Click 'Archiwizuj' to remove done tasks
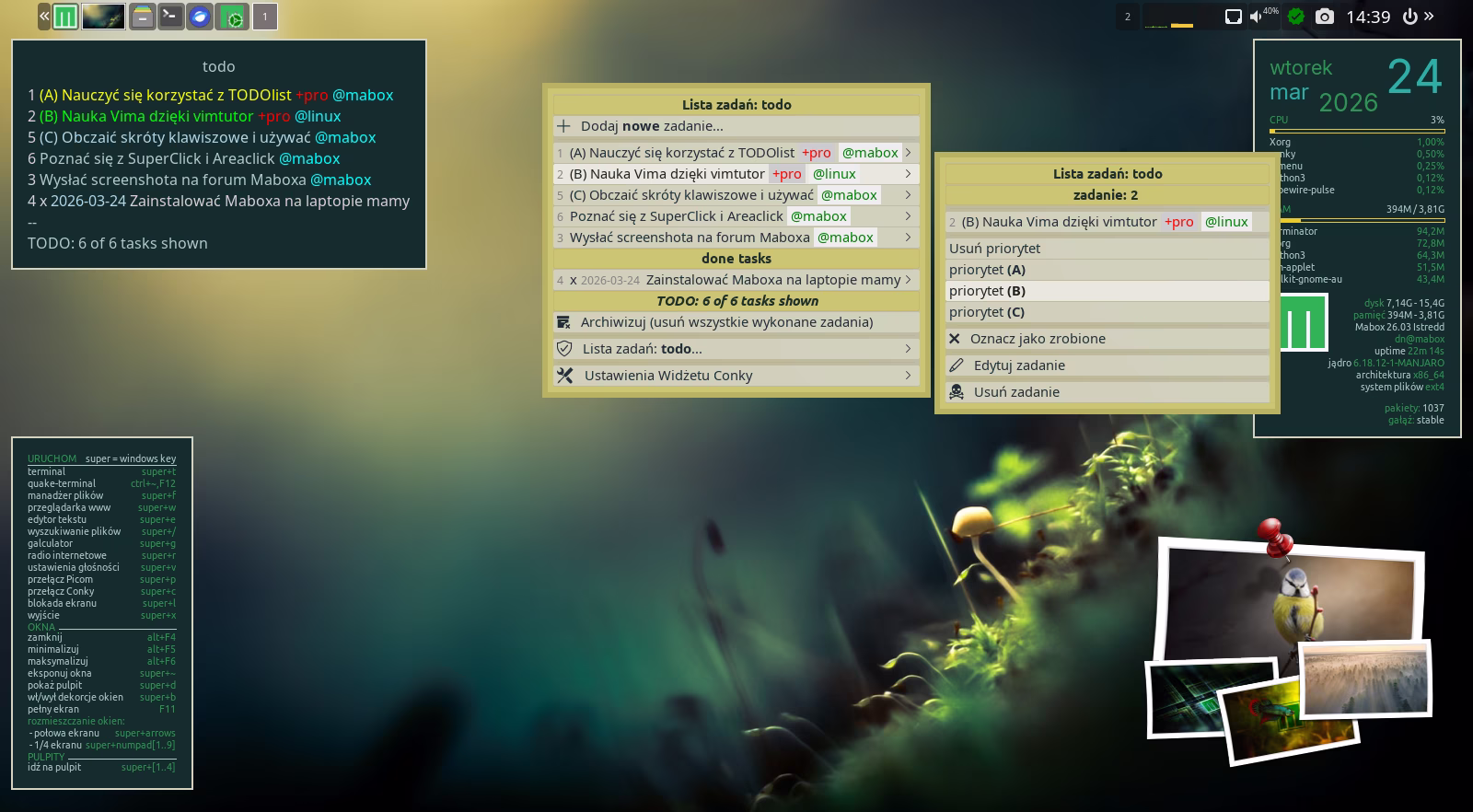 [725, 322]
